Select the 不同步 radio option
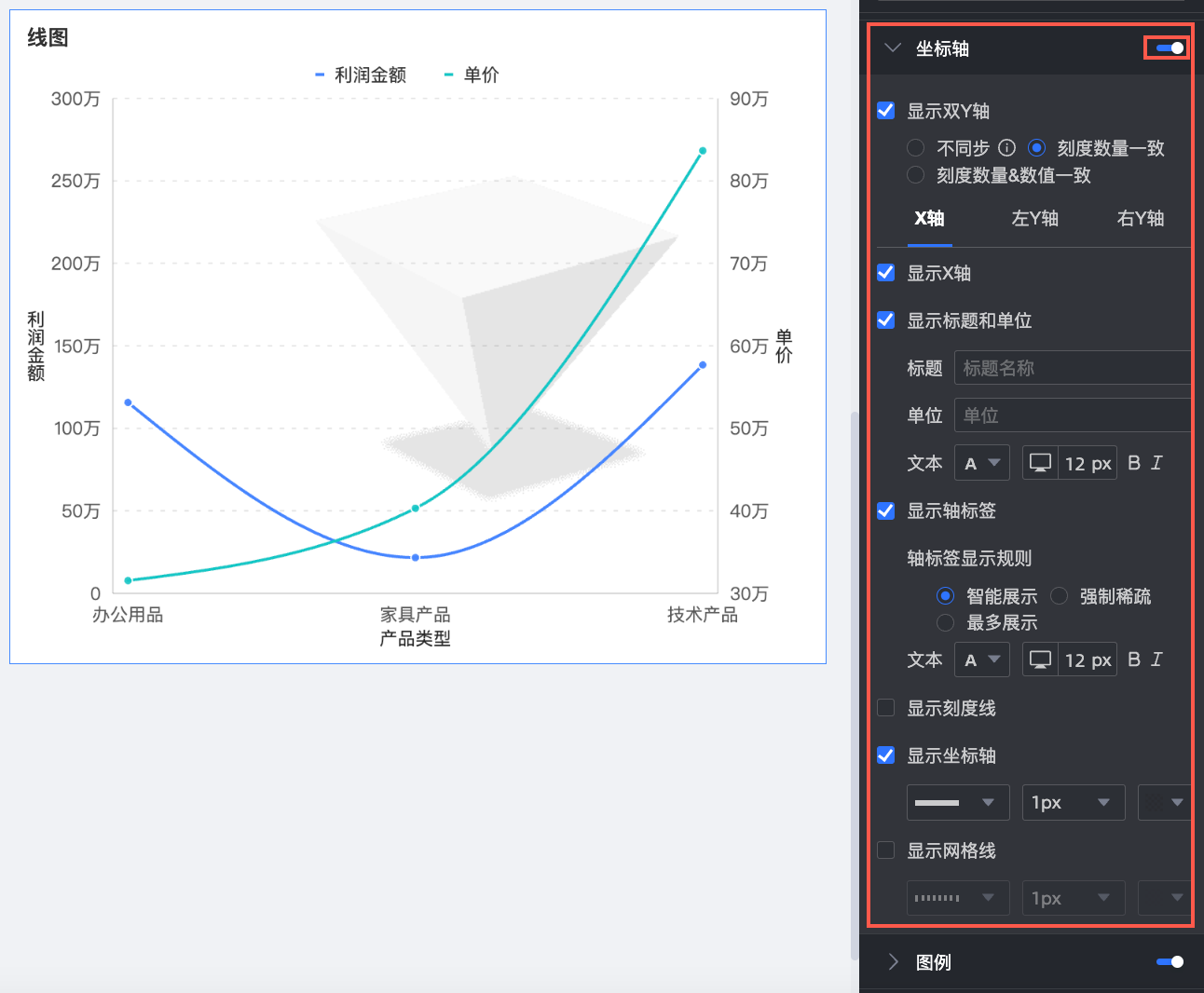The height and width of the screenshot is (993, 1204). (x=916, y=147)
